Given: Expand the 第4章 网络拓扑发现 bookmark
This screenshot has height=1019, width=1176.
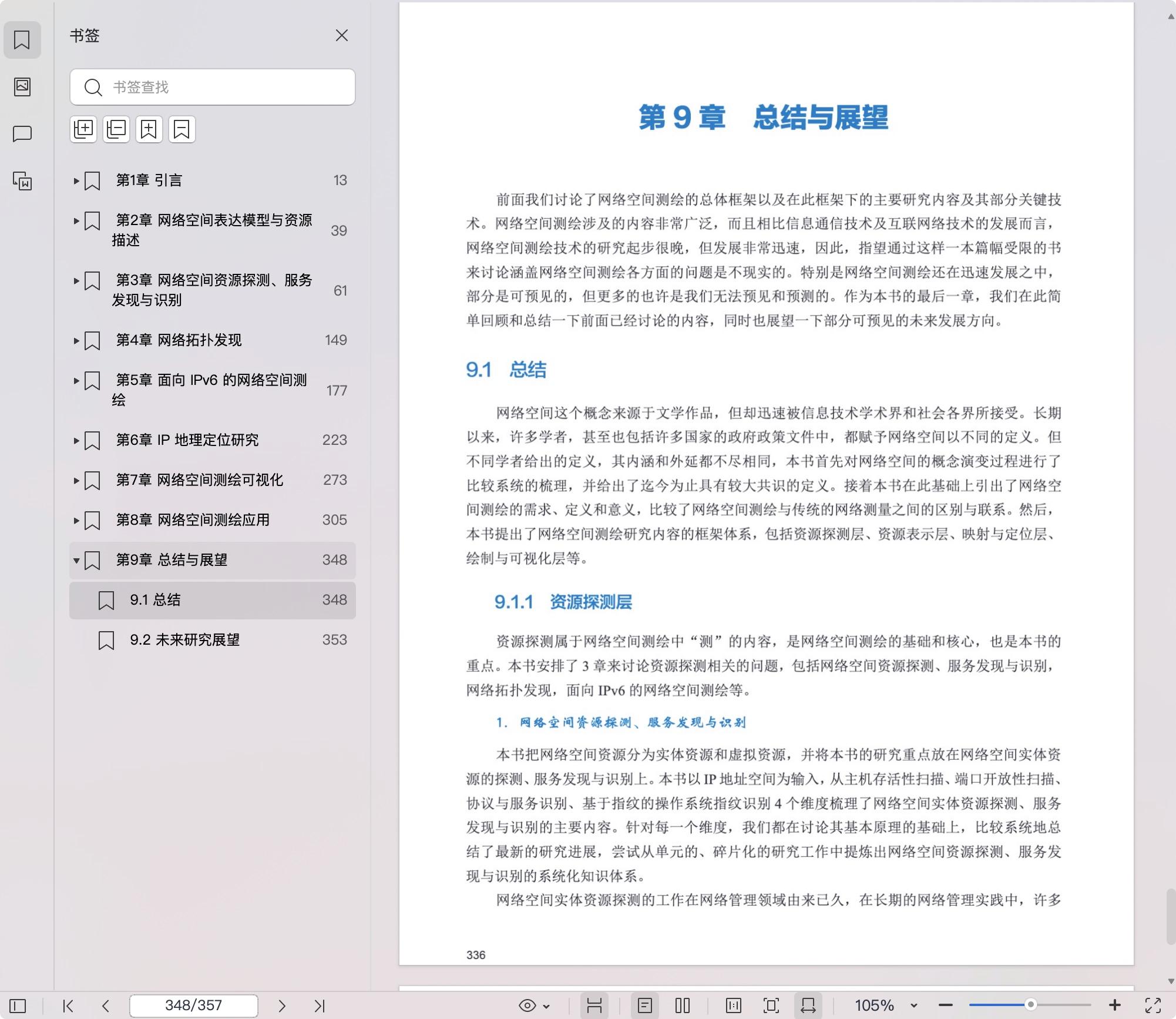Looking at the screenshot, I should click(76, 340).
